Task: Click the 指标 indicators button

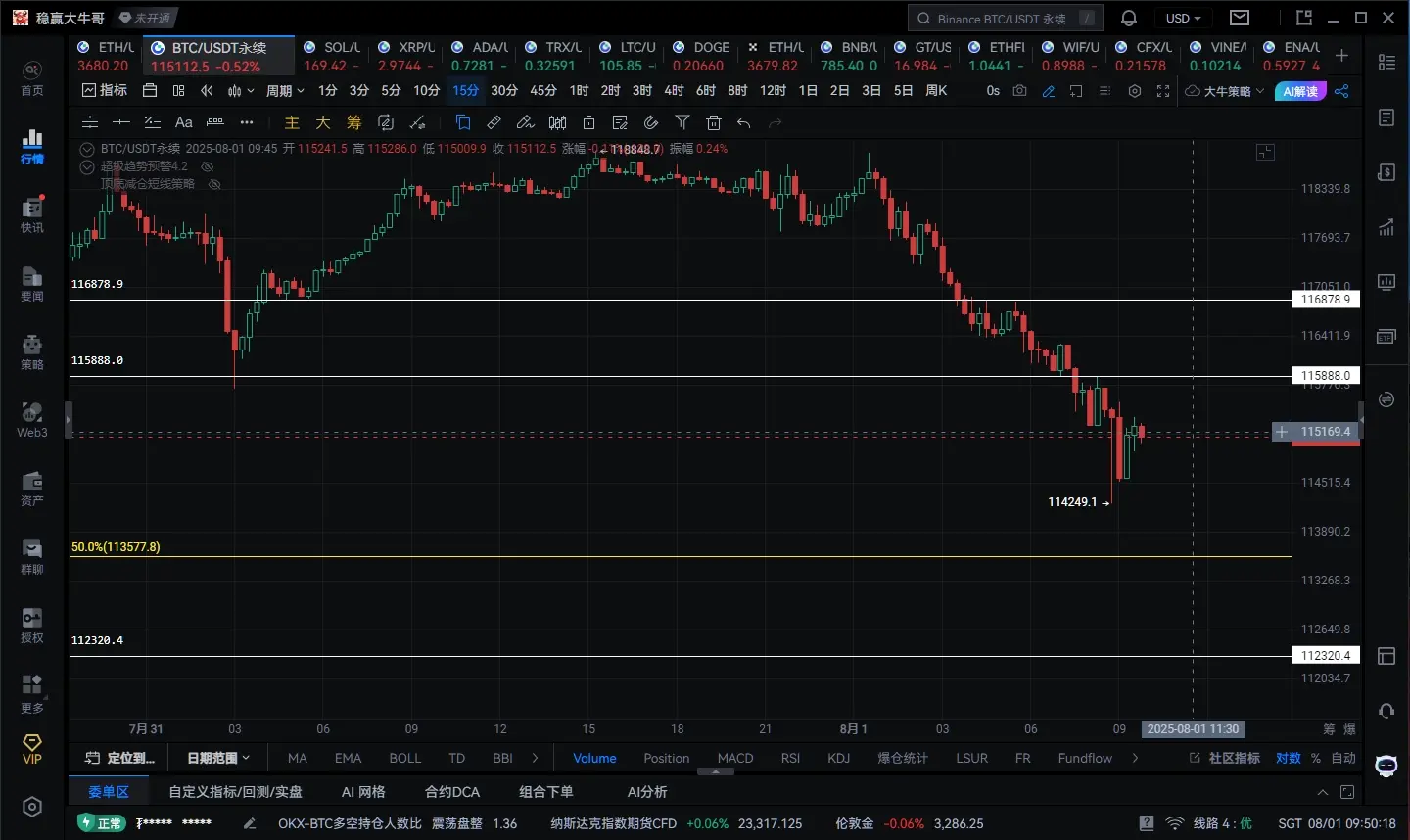Action: [105, 91]
